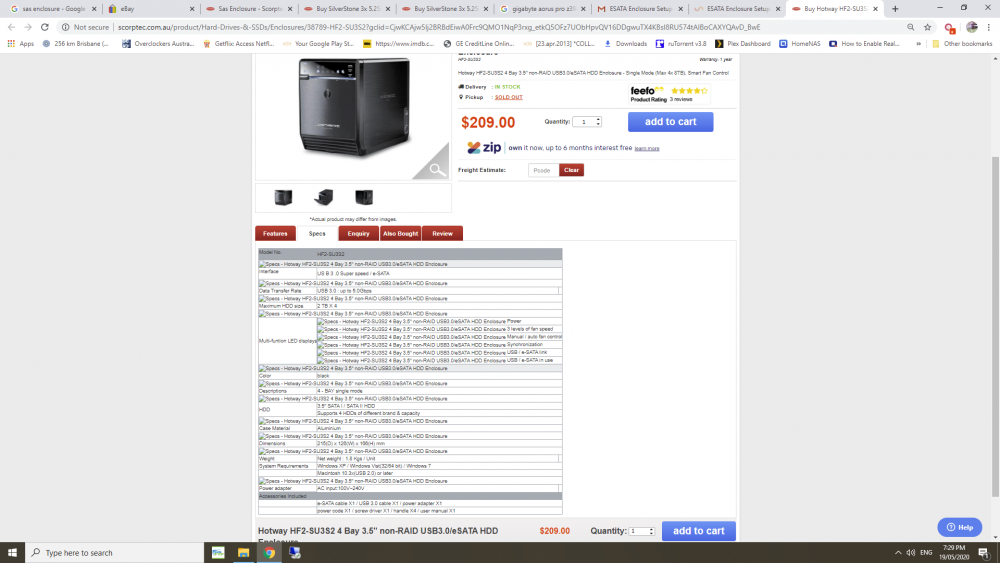
Task: Open the Downloads bookmark
Action: 626,44
